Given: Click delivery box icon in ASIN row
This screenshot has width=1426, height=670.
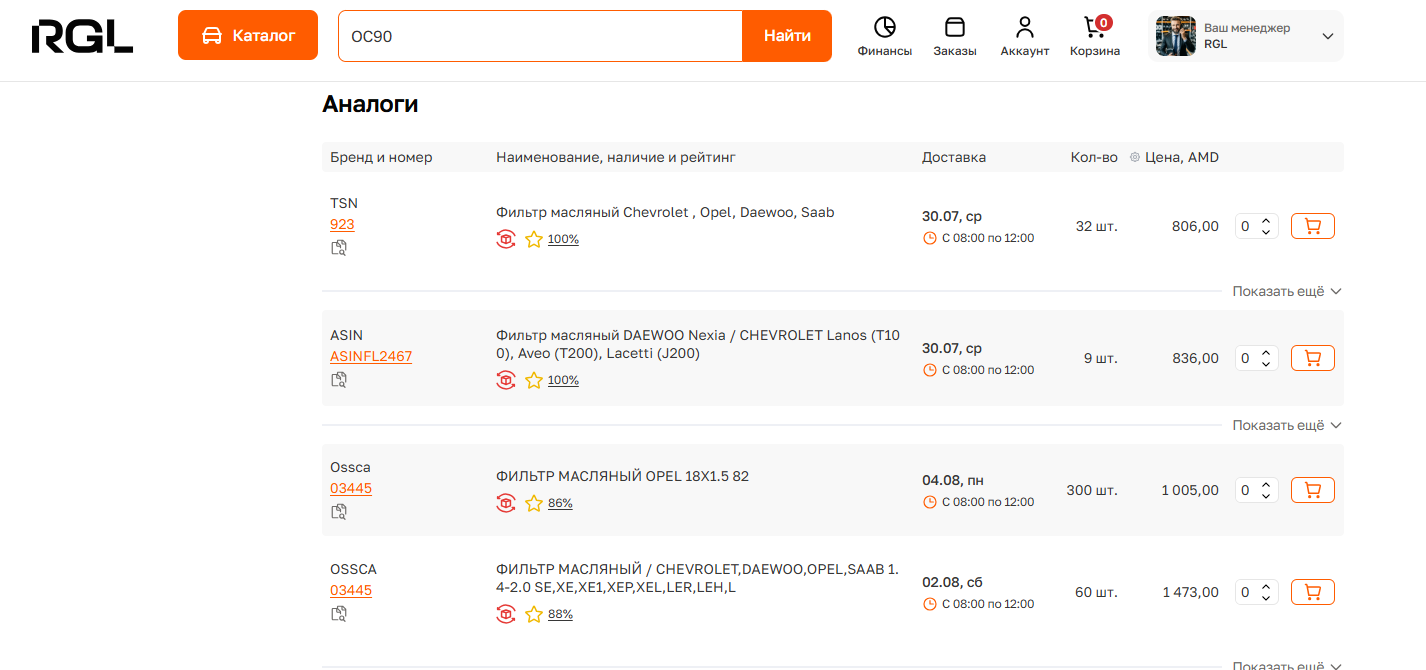Looking at the screenshot, I should tap(506, 380).
